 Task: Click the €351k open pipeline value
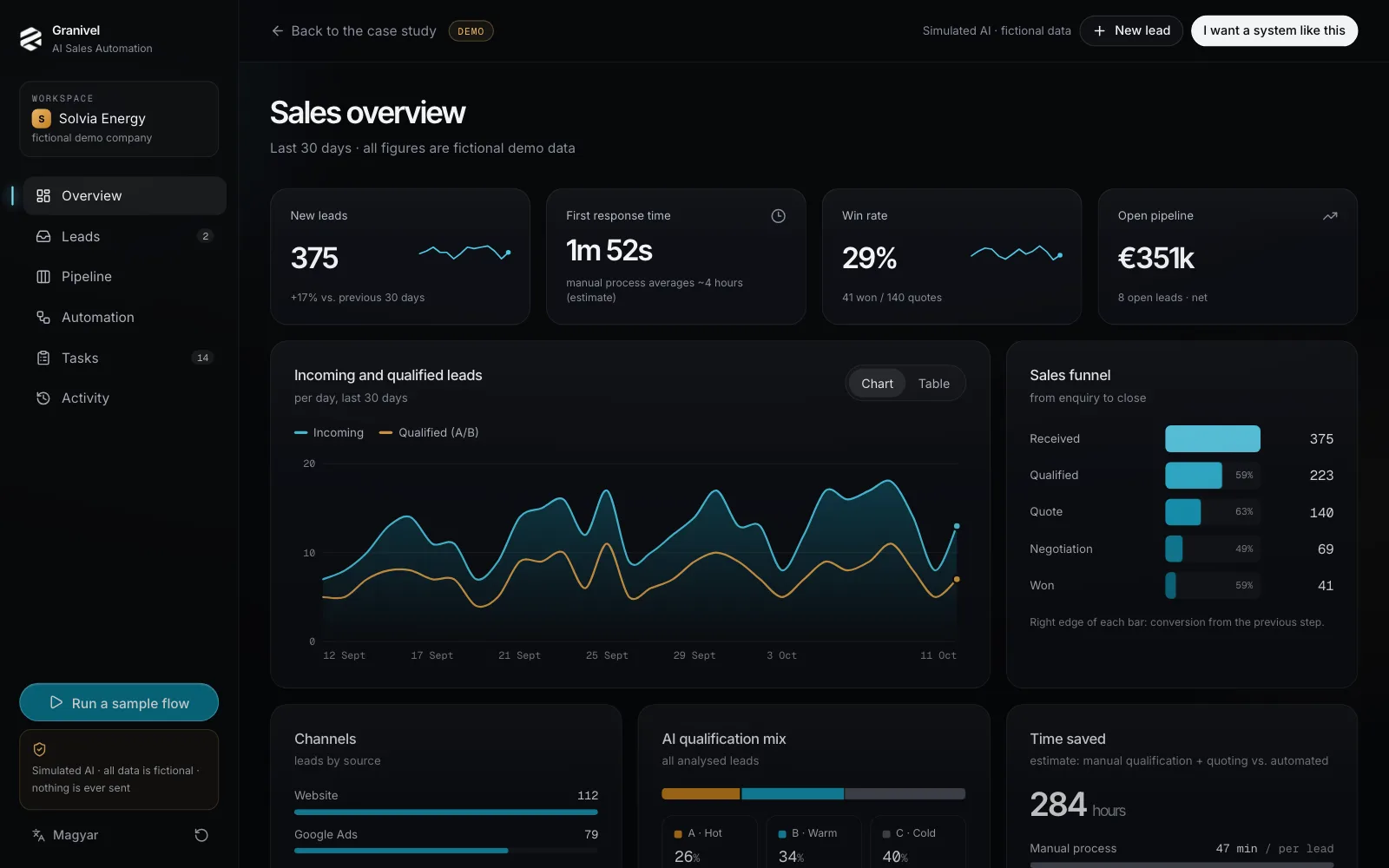point(1155,258)
